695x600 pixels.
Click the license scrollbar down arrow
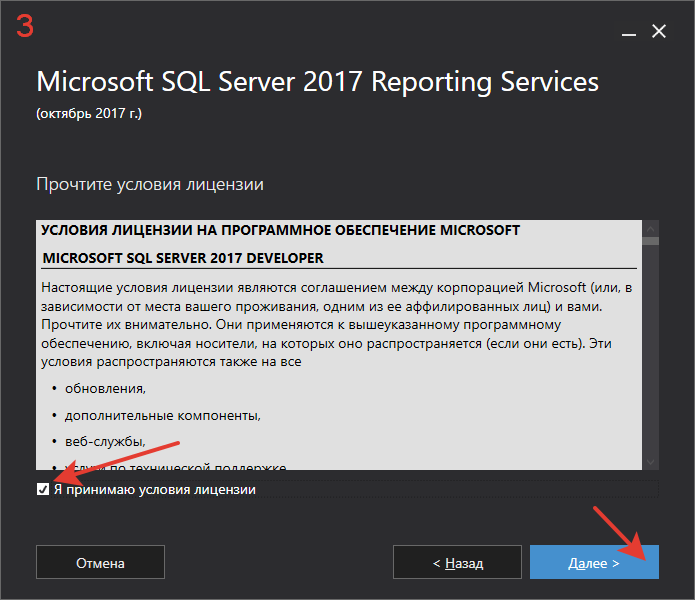[650, 462]
